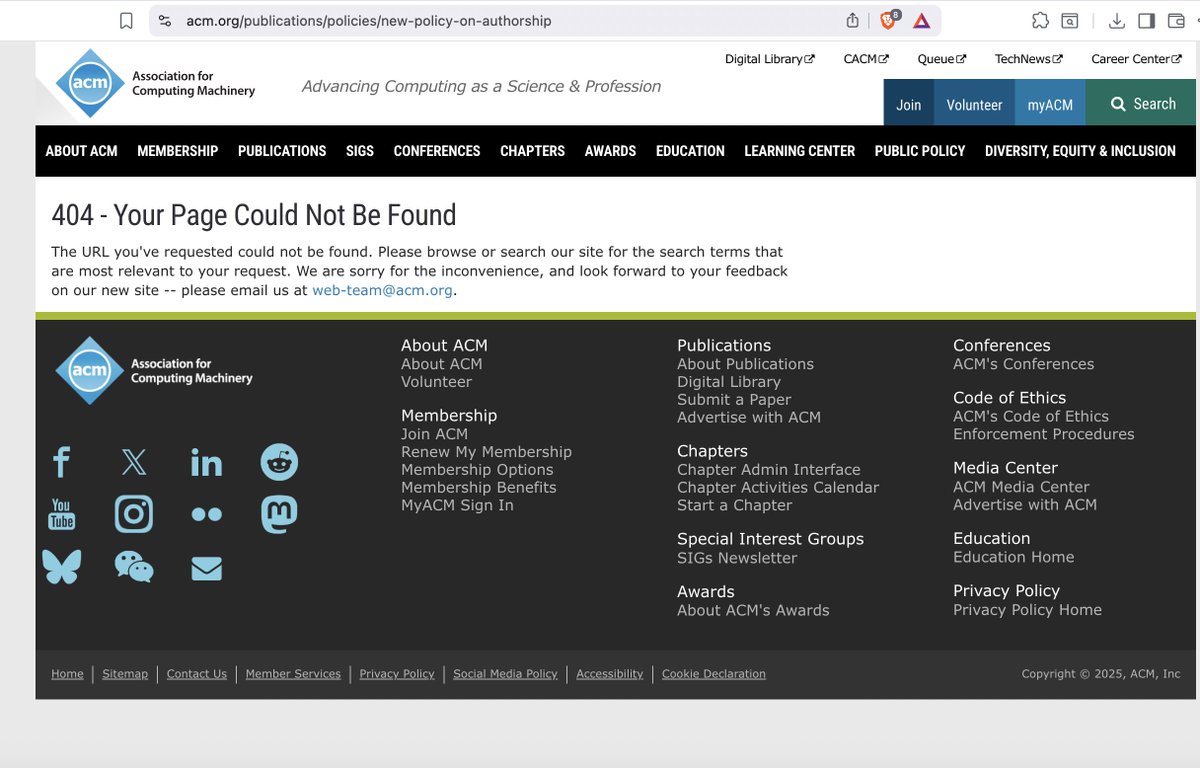
Task: Open ACM Instagram icon
Action: [x=134, y=514]
